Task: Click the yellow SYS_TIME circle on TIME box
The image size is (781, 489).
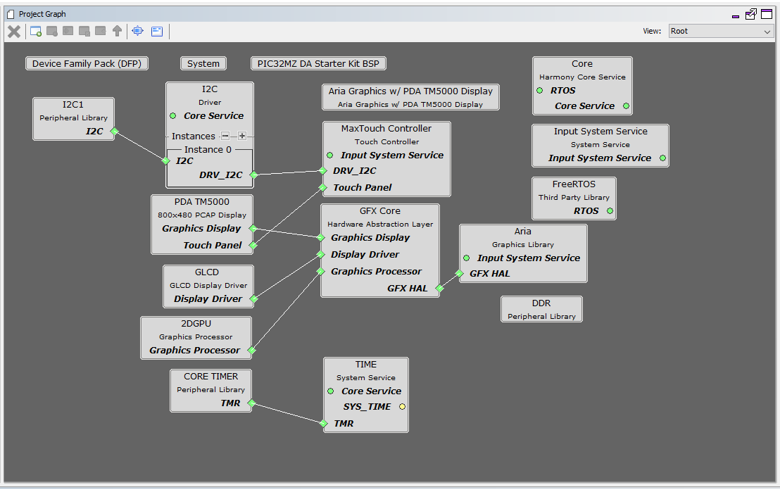Action: pyautogui.click(x=402, y=407)
